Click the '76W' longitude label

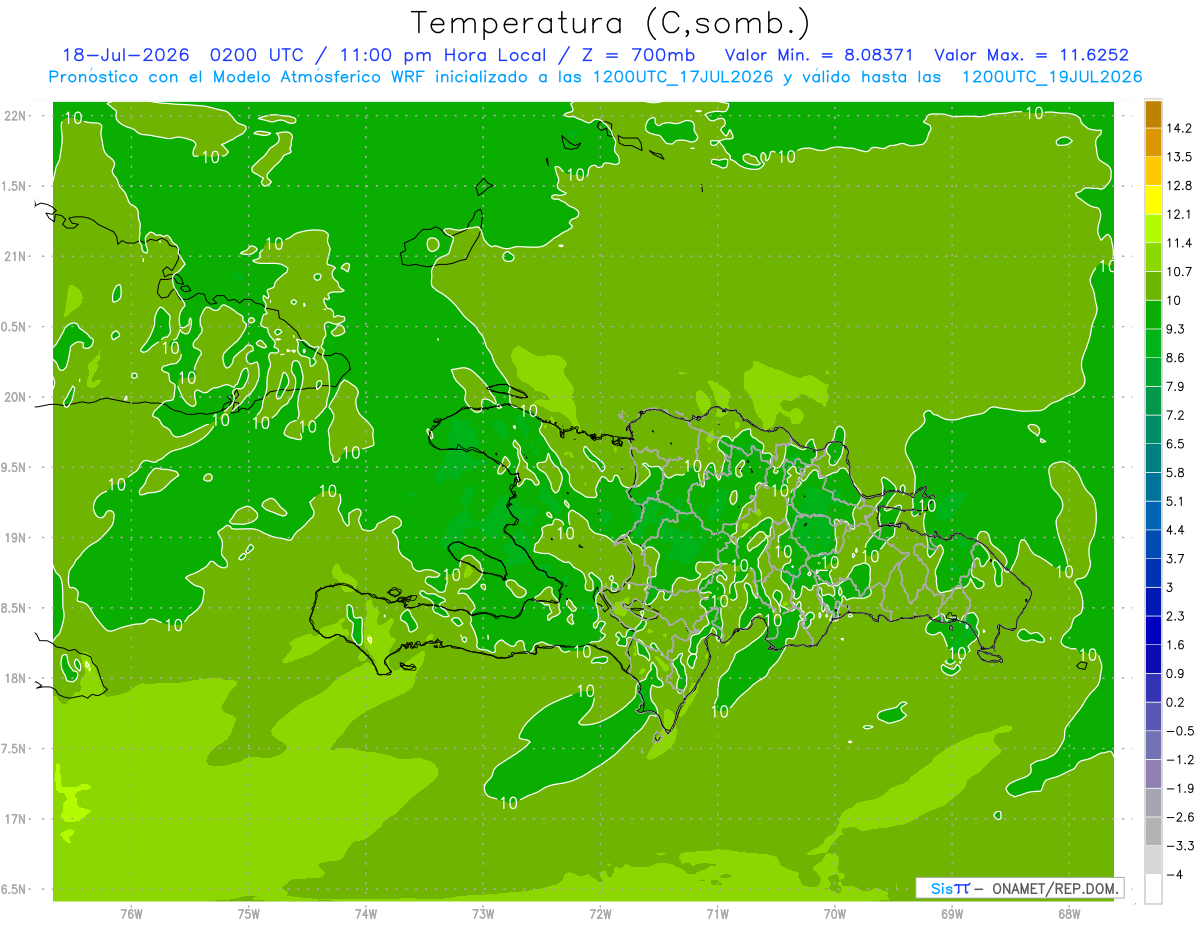tap(131, 914)
